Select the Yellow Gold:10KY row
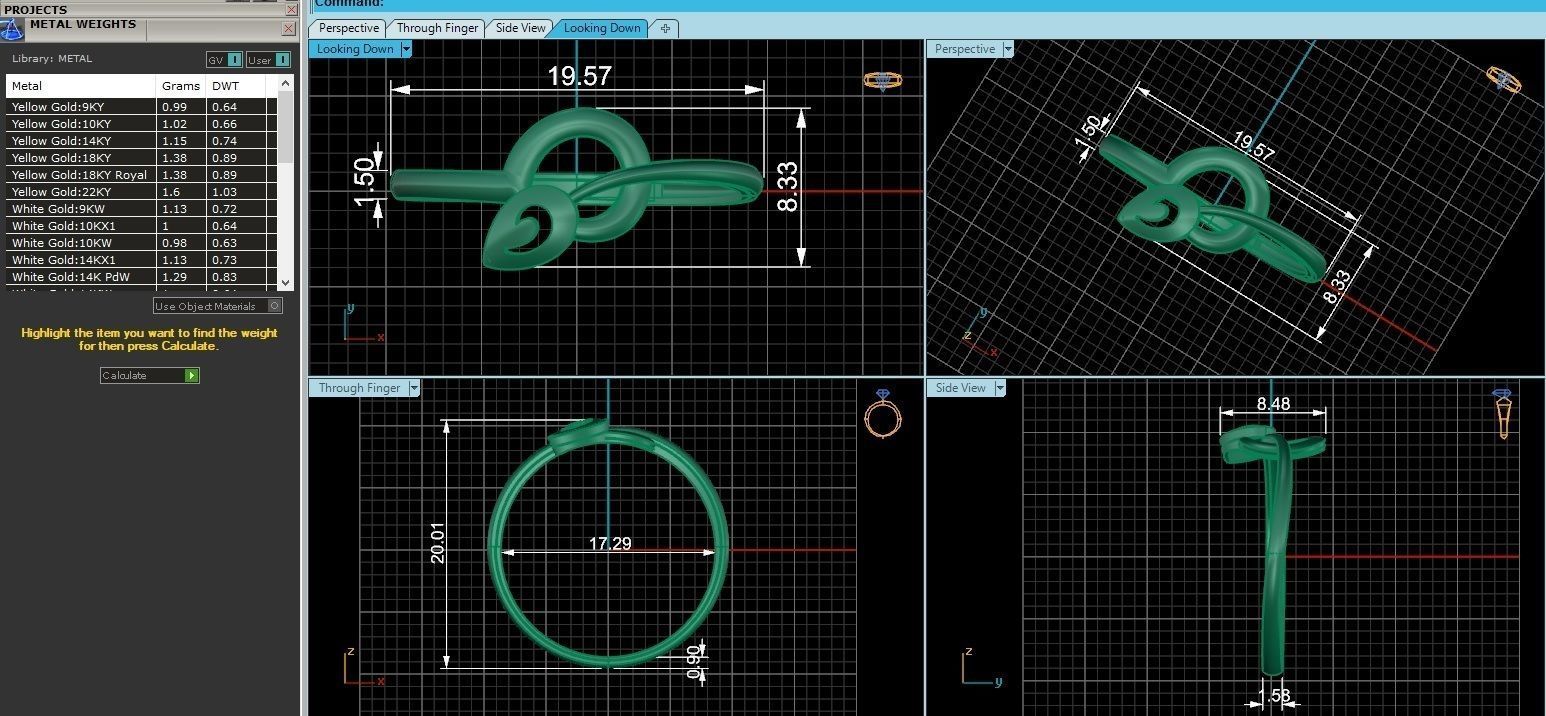 point(142,124)
